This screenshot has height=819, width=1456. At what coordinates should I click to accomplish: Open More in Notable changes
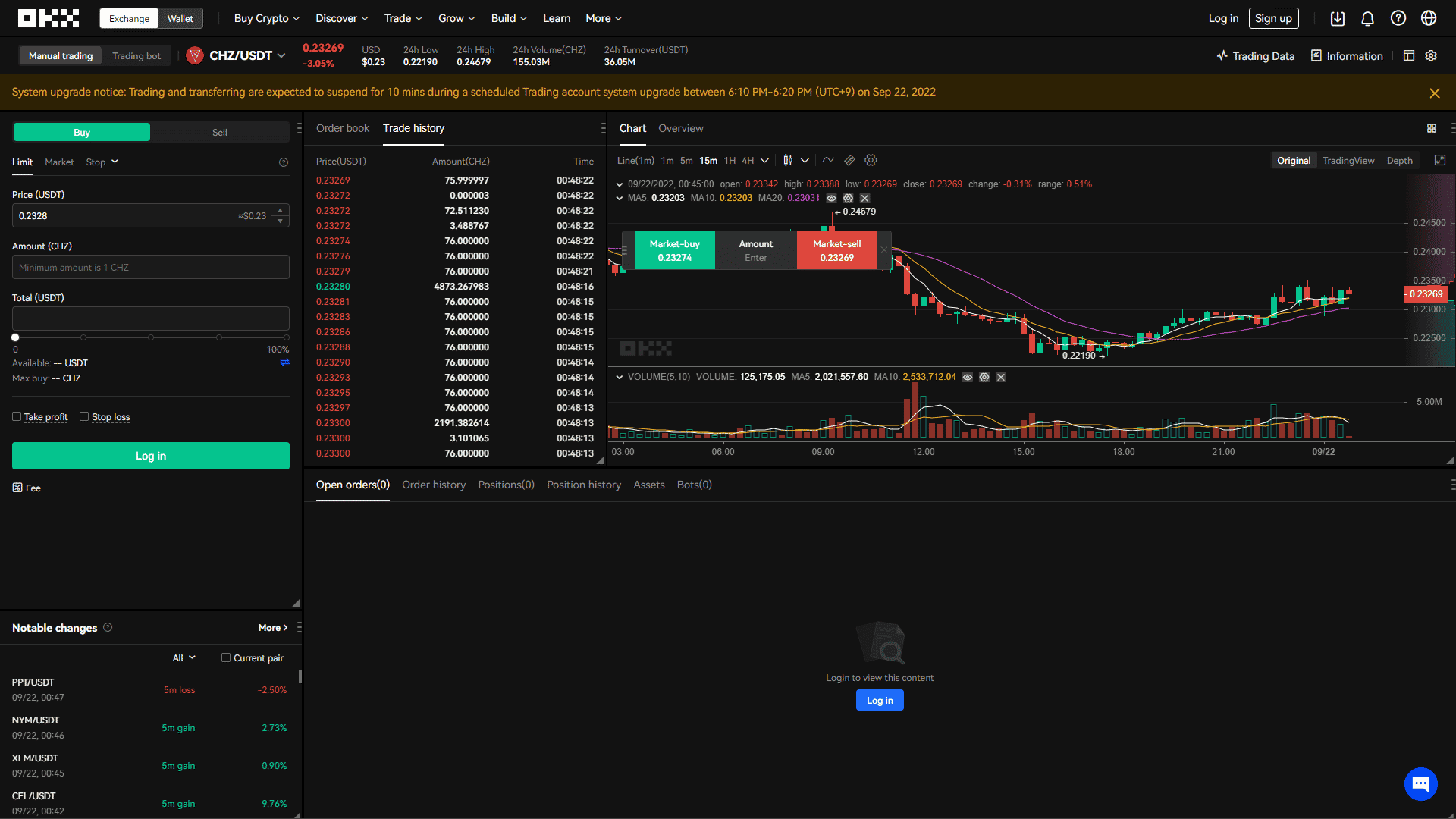click(x=273, y=627)
